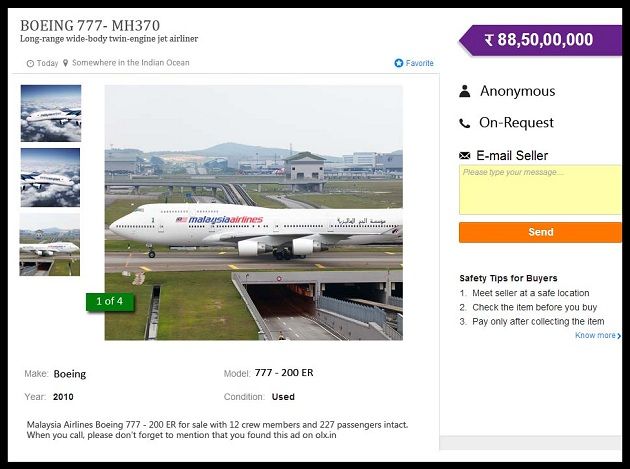
Task: Click the Favorite star icon
Action: coord(399,63)
